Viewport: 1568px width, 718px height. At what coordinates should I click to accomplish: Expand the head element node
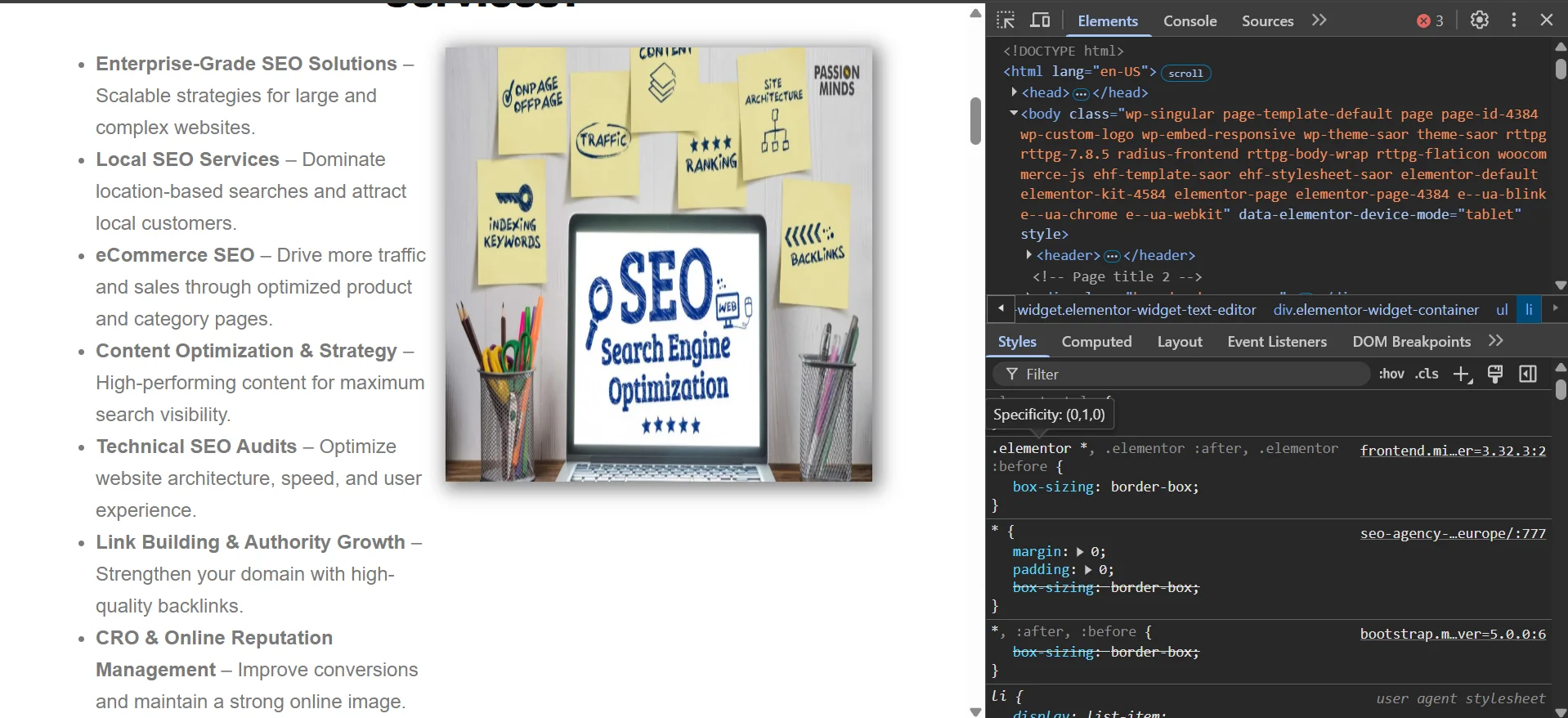tap(1015, 92)
